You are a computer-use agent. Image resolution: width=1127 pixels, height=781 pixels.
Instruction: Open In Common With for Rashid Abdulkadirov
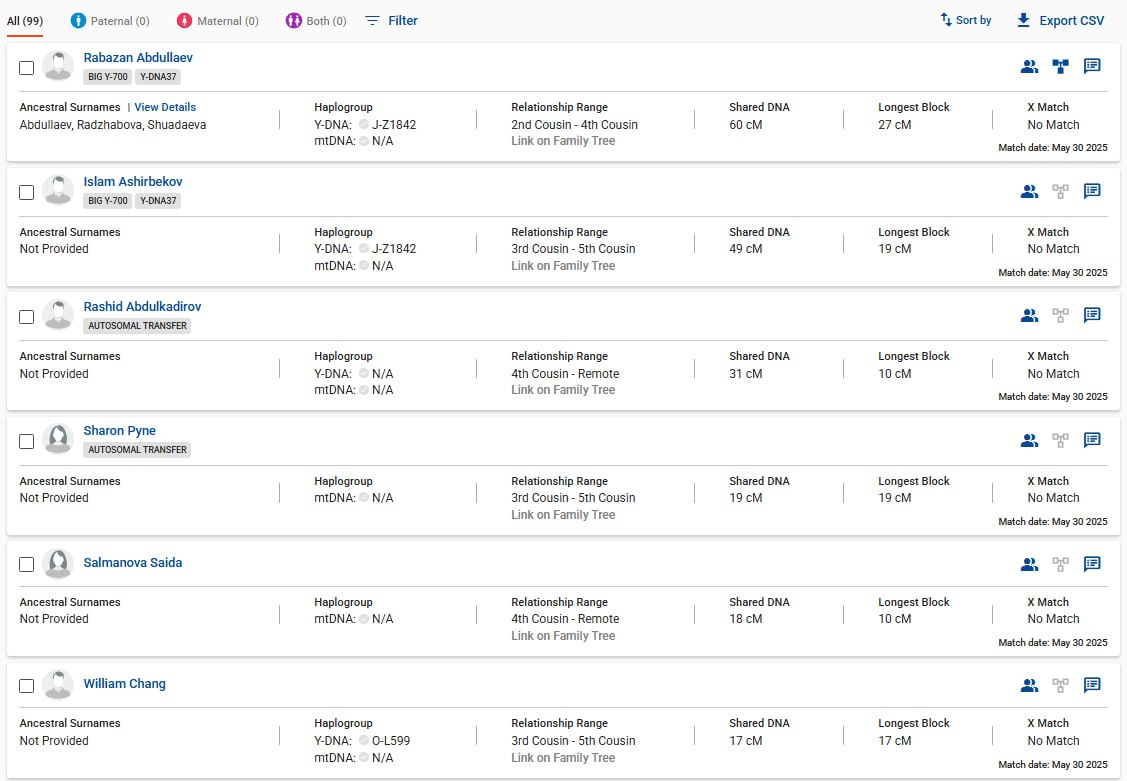1029,315
